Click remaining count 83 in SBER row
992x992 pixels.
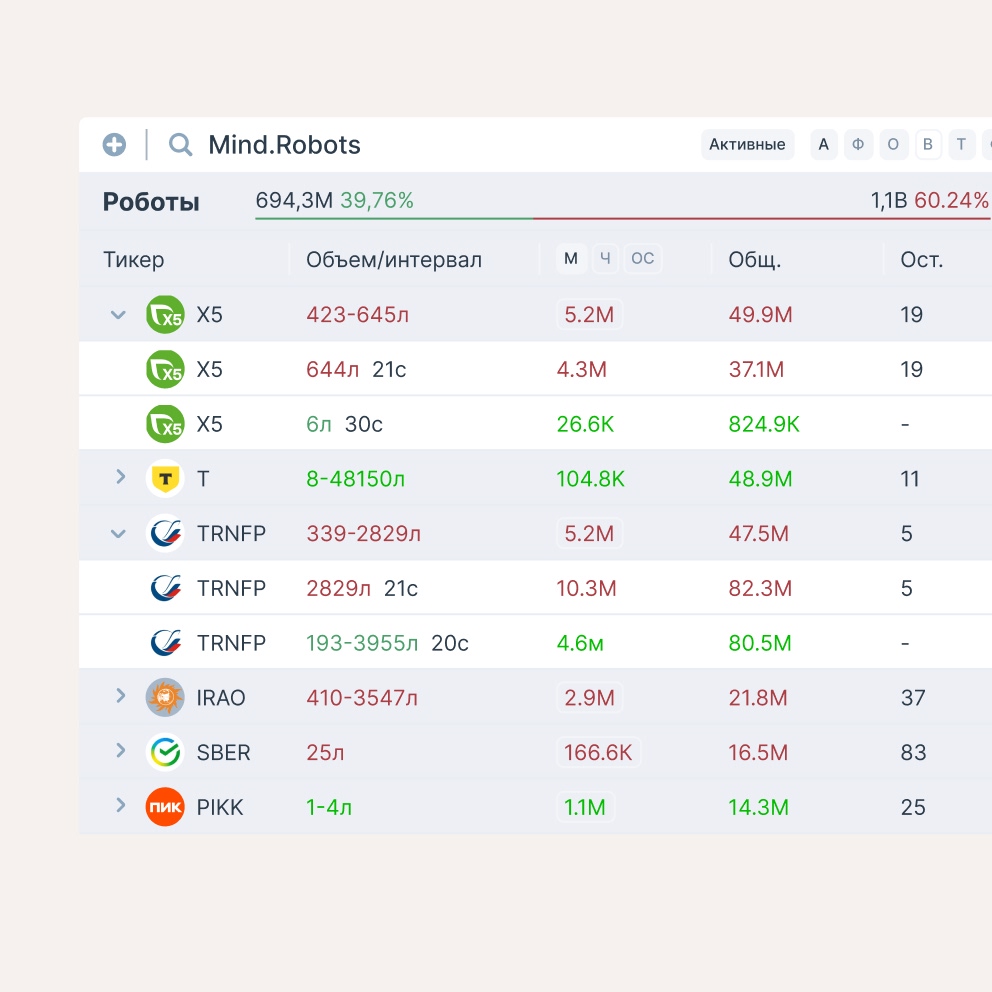914,752
